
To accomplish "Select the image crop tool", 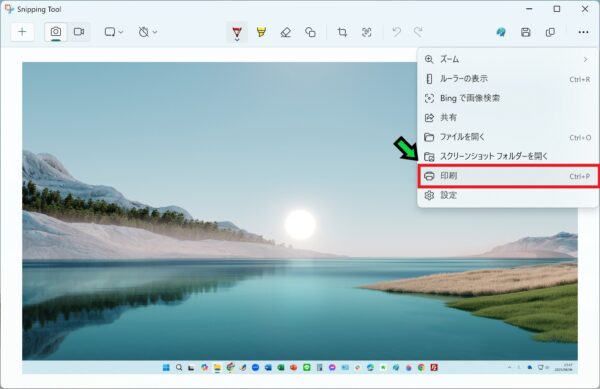I will point(342,33).
